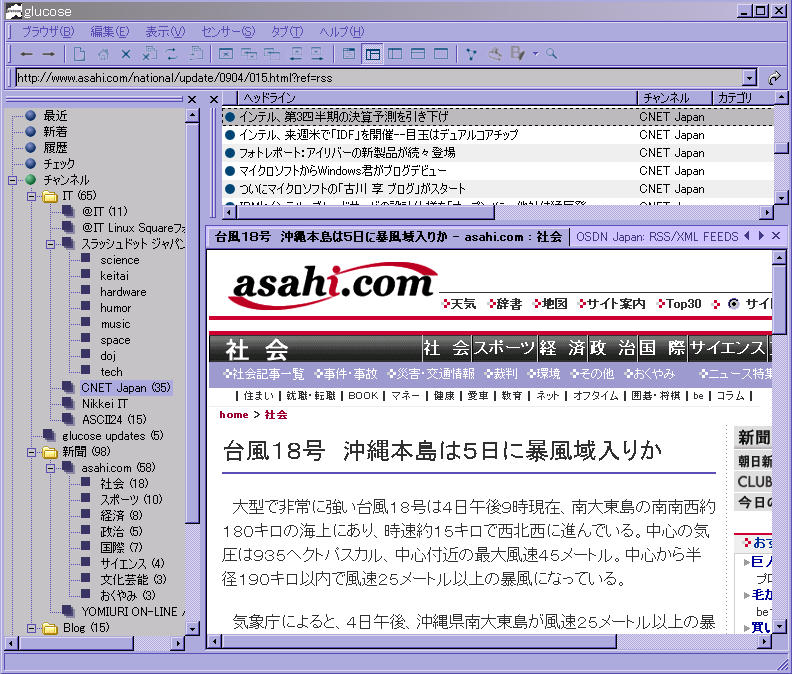Screen dimensions: 792x674
Task: Open the 表示(V) menu
Action: click(165, 32)
